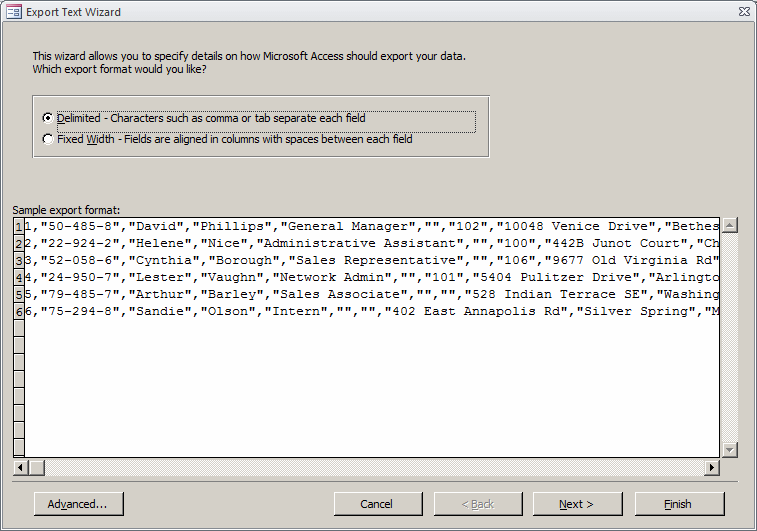Select row 1 header in sample preview
The height and width of the screenshot is (531, 757).
tap(19, 226)
